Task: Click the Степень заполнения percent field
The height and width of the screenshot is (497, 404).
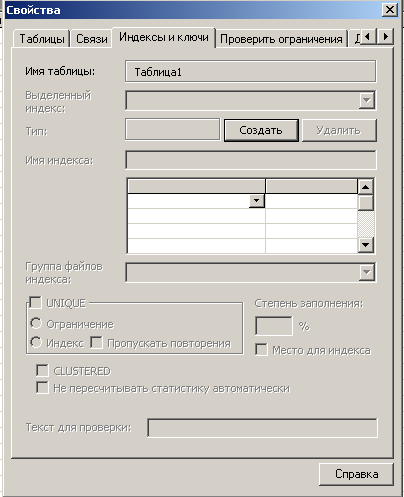Action: (x=274, y=326)
